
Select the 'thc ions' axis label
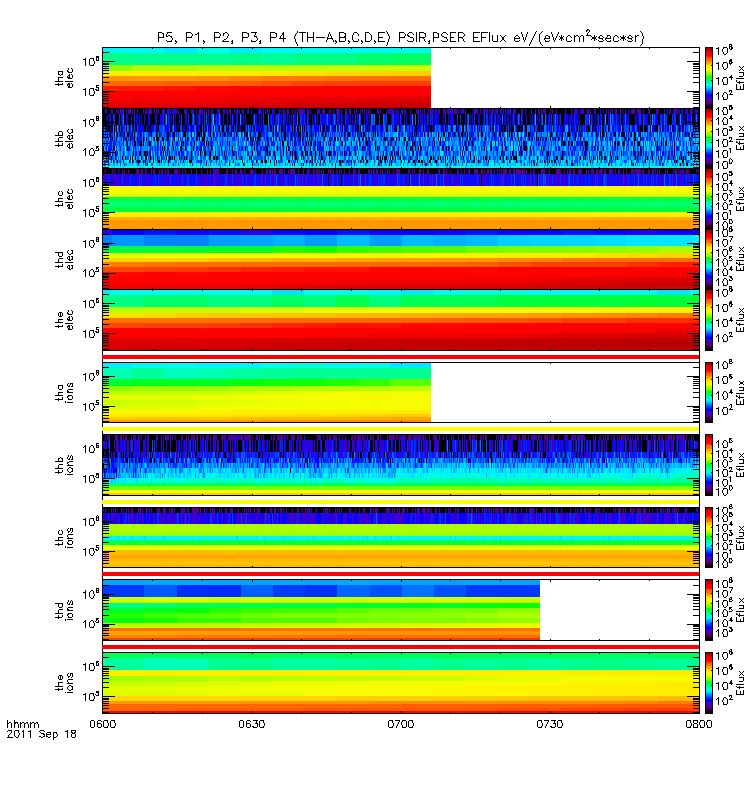point(64,538)
